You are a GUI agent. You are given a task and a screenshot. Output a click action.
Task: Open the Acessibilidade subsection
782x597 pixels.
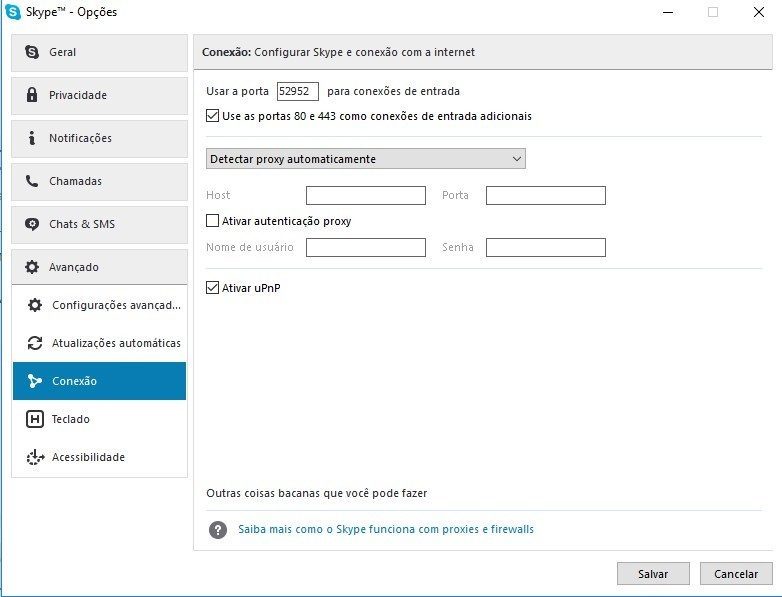pyautogui.click(x=100, y=457)
